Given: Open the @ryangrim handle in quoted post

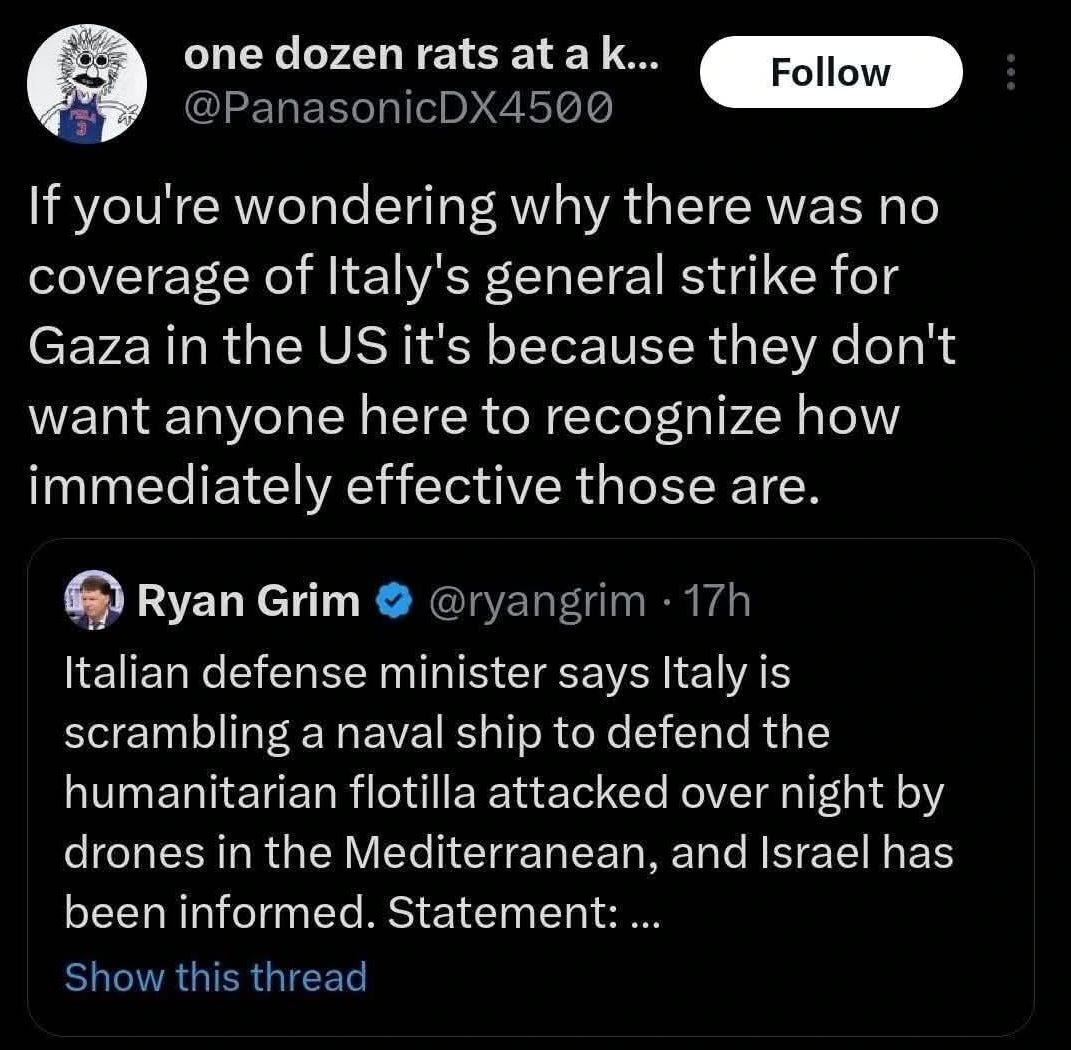Looking at the screenshot, I should [537, 601].
